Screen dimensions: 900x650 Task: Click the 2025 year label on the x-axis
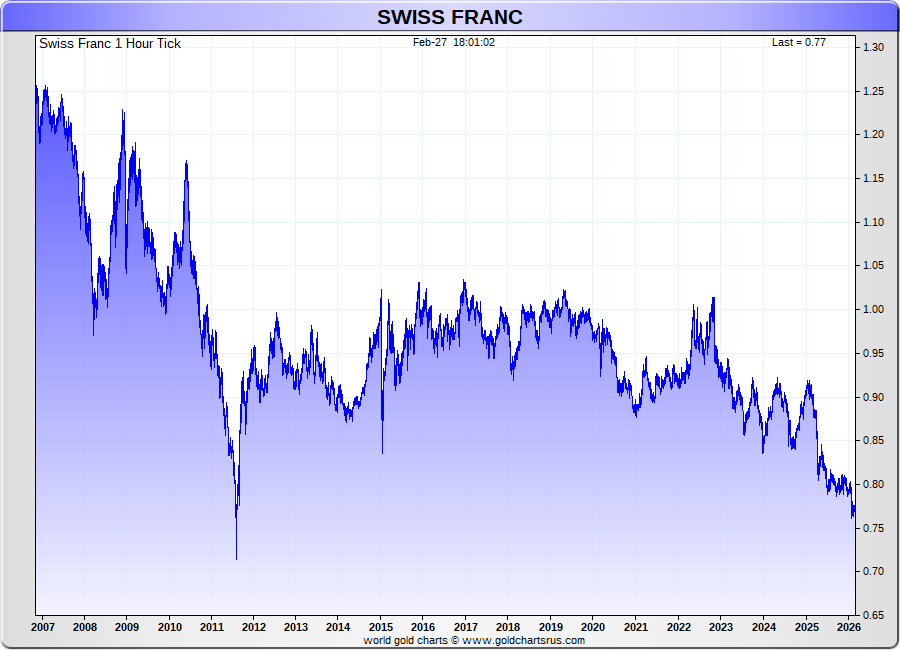(806, 627)
